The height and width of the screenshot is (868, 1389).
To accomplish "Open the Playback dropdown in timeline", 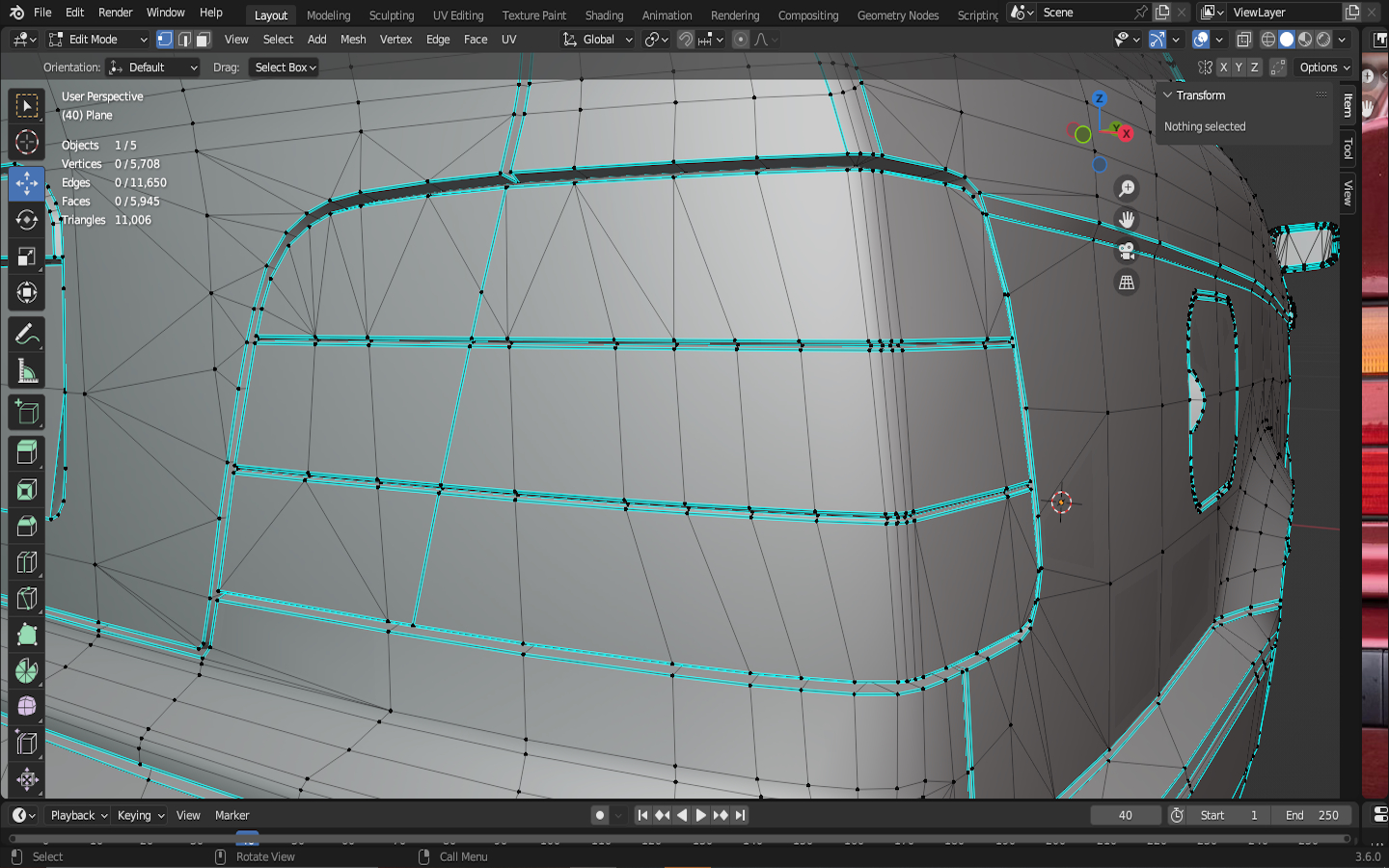I will pos(78,815).
